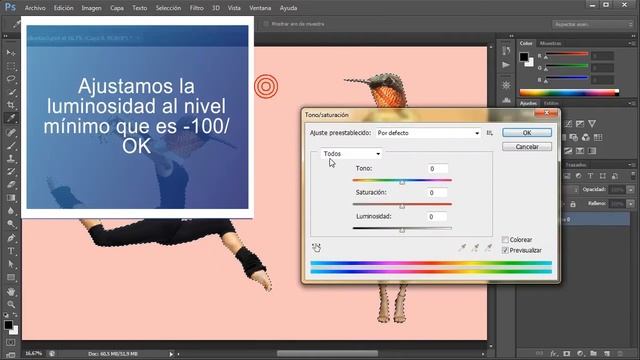Click the Tono slider handle
The image size is (640, 360).
[x=402, y=182]
